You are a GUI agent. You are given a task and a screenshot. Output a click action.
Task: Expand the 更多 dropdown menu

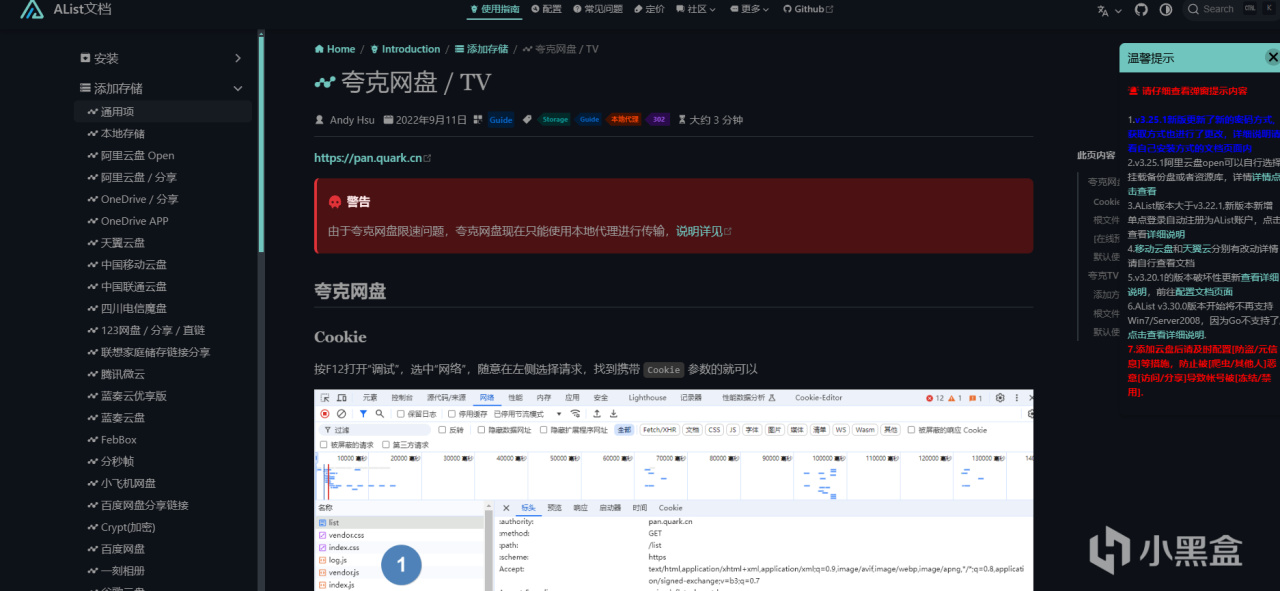click(x=750, y=9)
